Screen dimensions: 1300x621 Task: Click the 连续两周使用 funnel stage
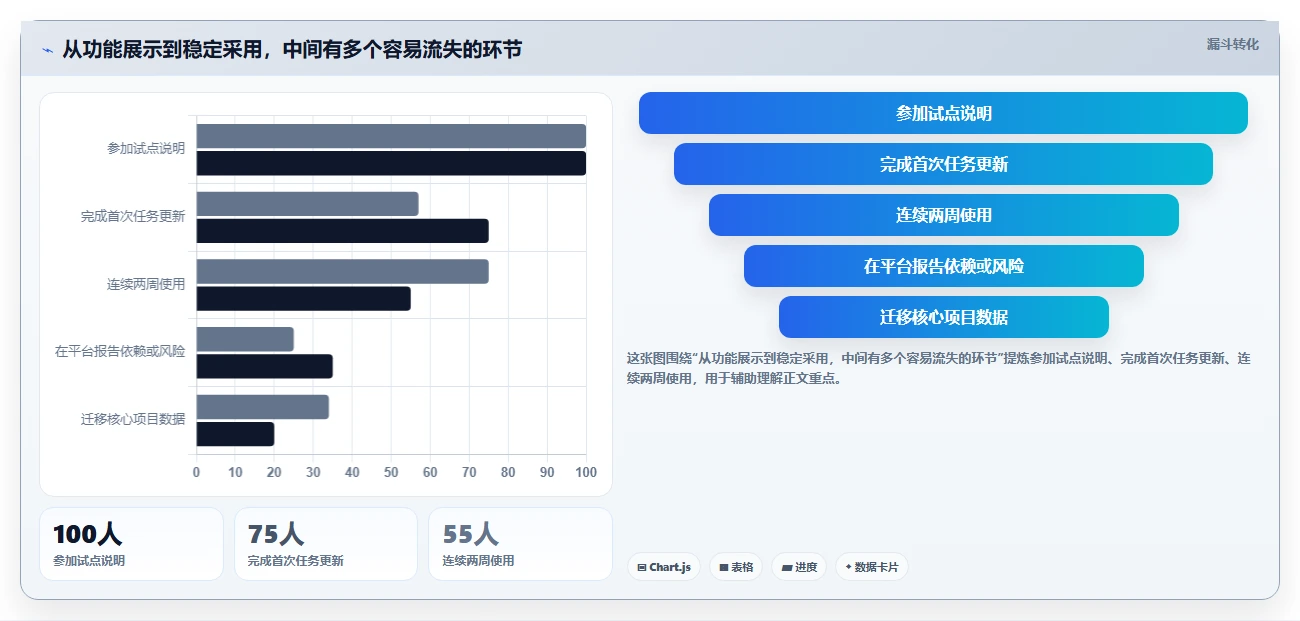tap(943, 215)
